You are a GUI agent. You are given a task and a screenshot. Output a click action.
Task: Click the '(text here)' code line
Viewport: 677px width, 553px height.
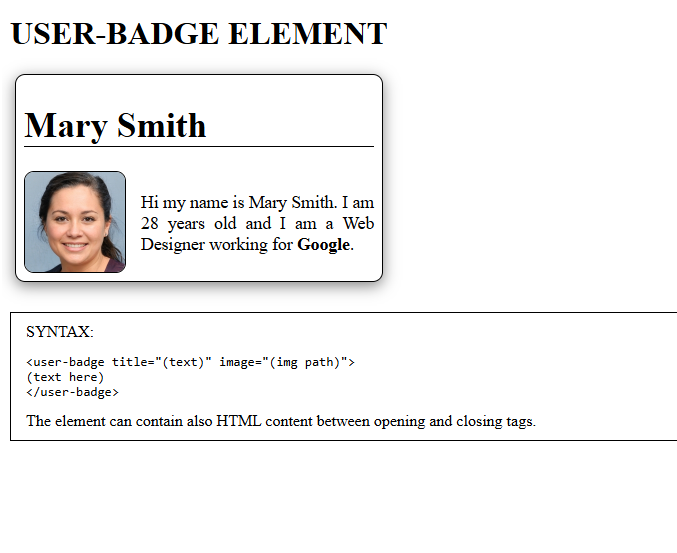[65, 377]
